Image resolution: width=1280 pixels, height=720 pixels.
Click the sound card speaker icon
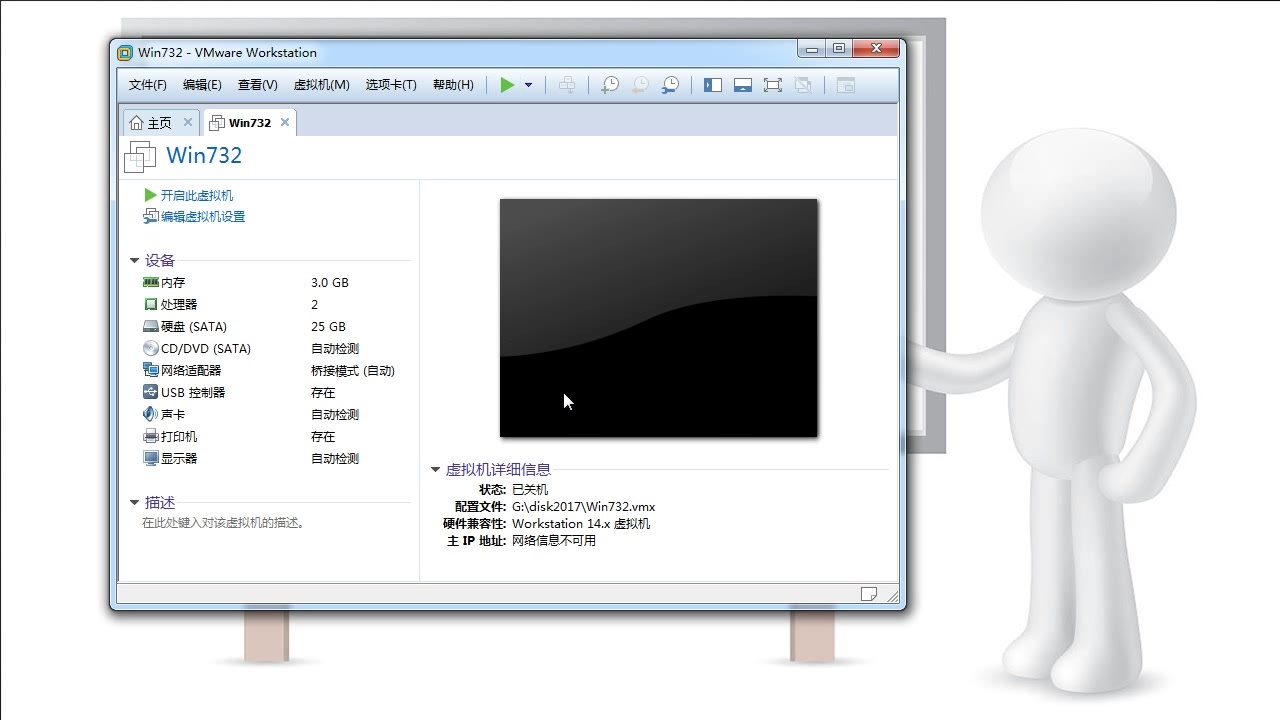[151, 415]
